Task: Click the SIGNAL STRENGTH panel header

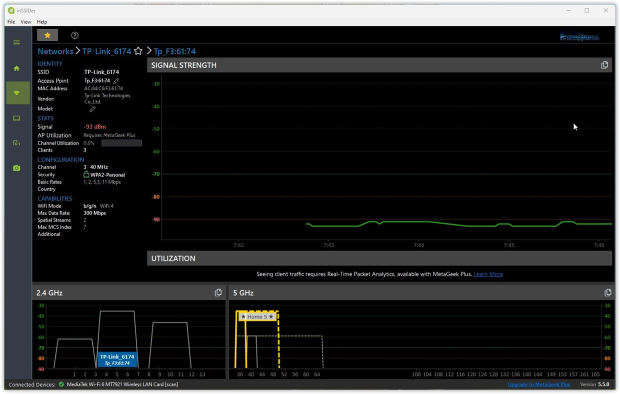Action: (379, 65)
